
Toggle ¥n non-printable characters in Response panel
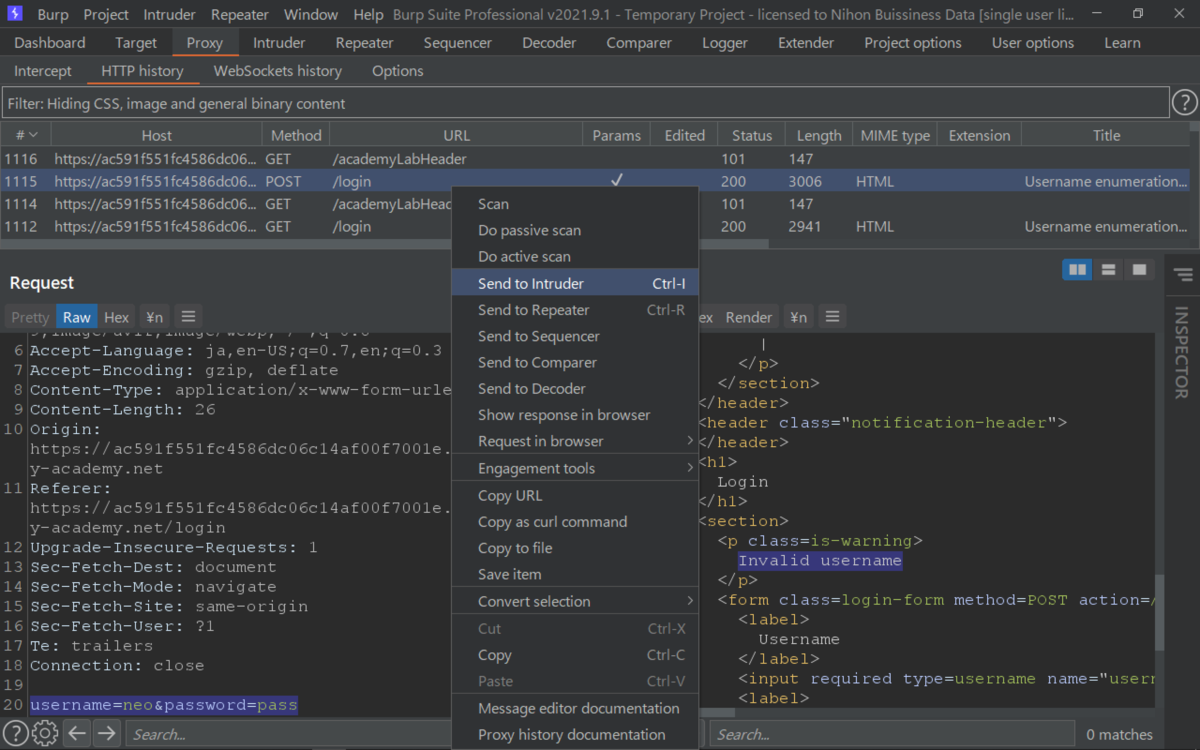(798, 317)
